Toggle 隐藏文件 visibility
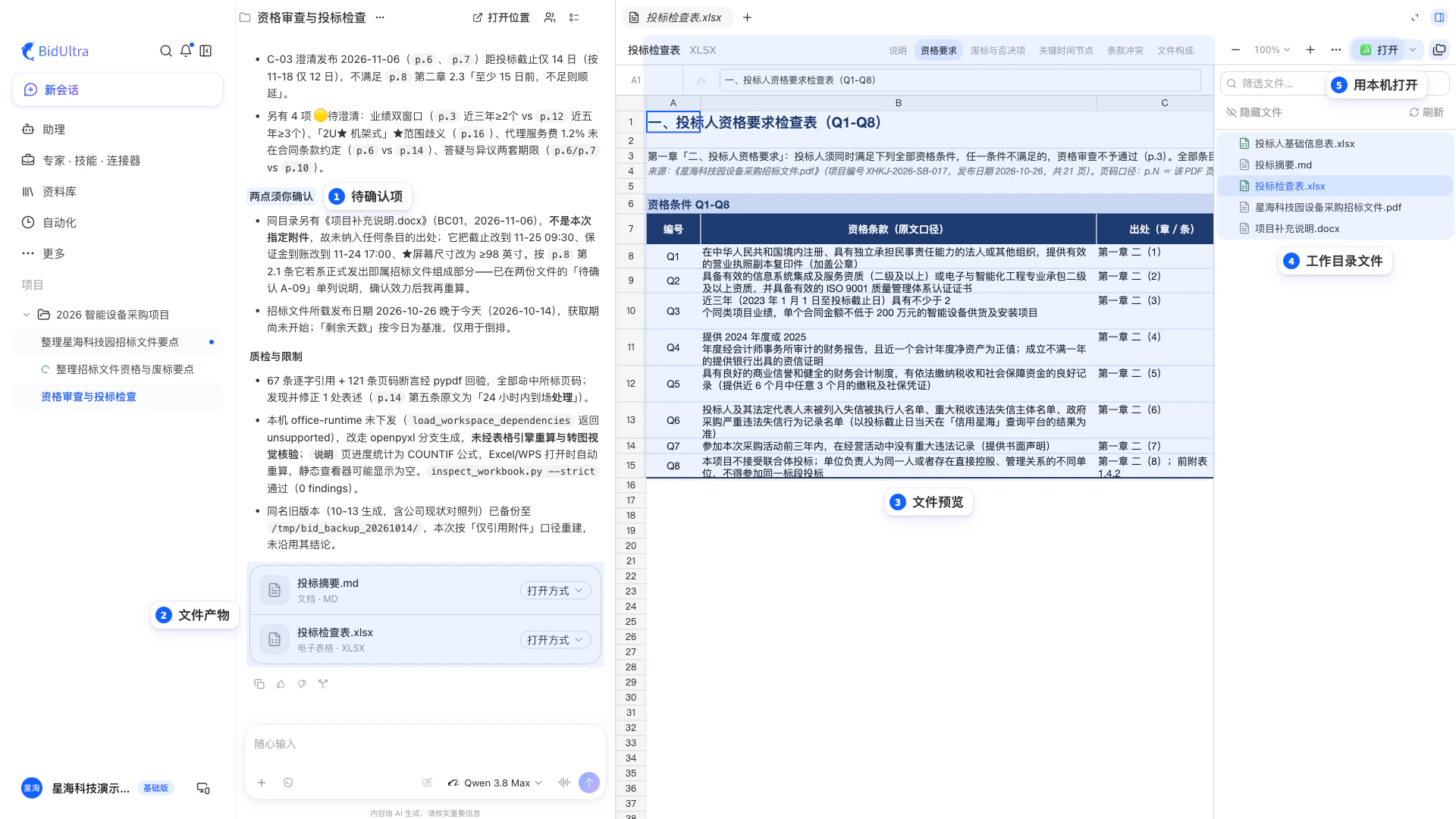This screenshot has height=819, width=1456. (1254, 112)
